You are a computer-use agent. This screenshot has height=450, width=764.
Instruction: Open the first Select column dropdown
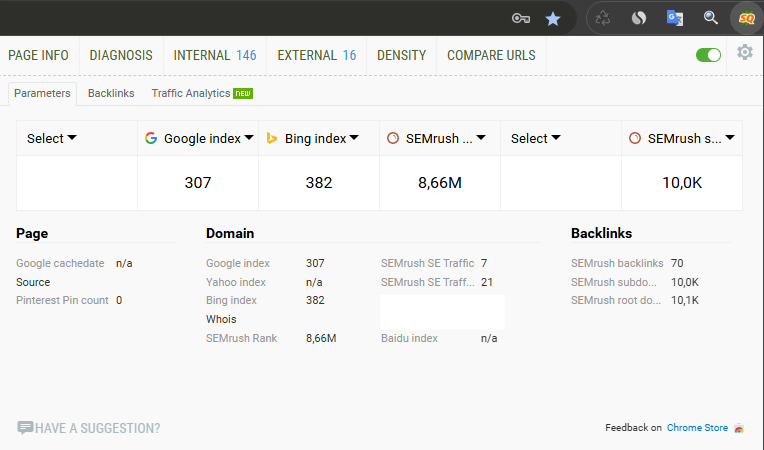click(52, 138)
